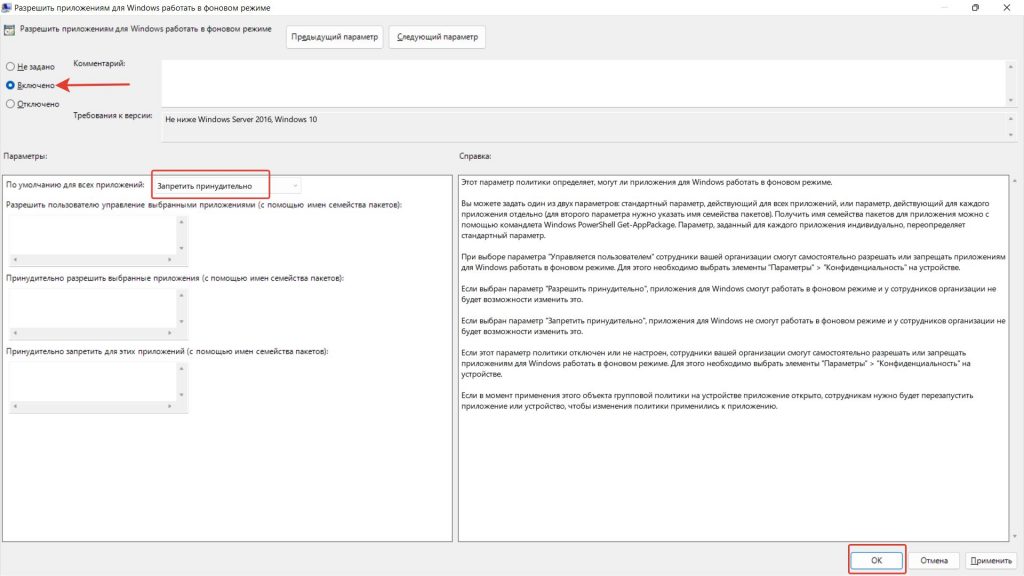Click the help paragraph starting 'Если в момент применения'
The image size is (1024, 576).
coord(717,400)
